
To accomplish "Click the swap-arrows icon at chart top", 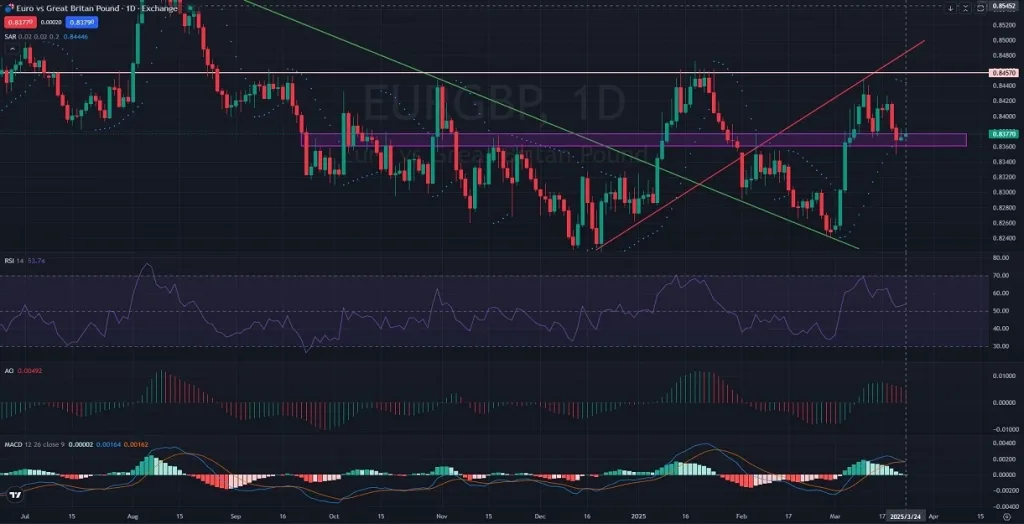I will coord(981,8).
